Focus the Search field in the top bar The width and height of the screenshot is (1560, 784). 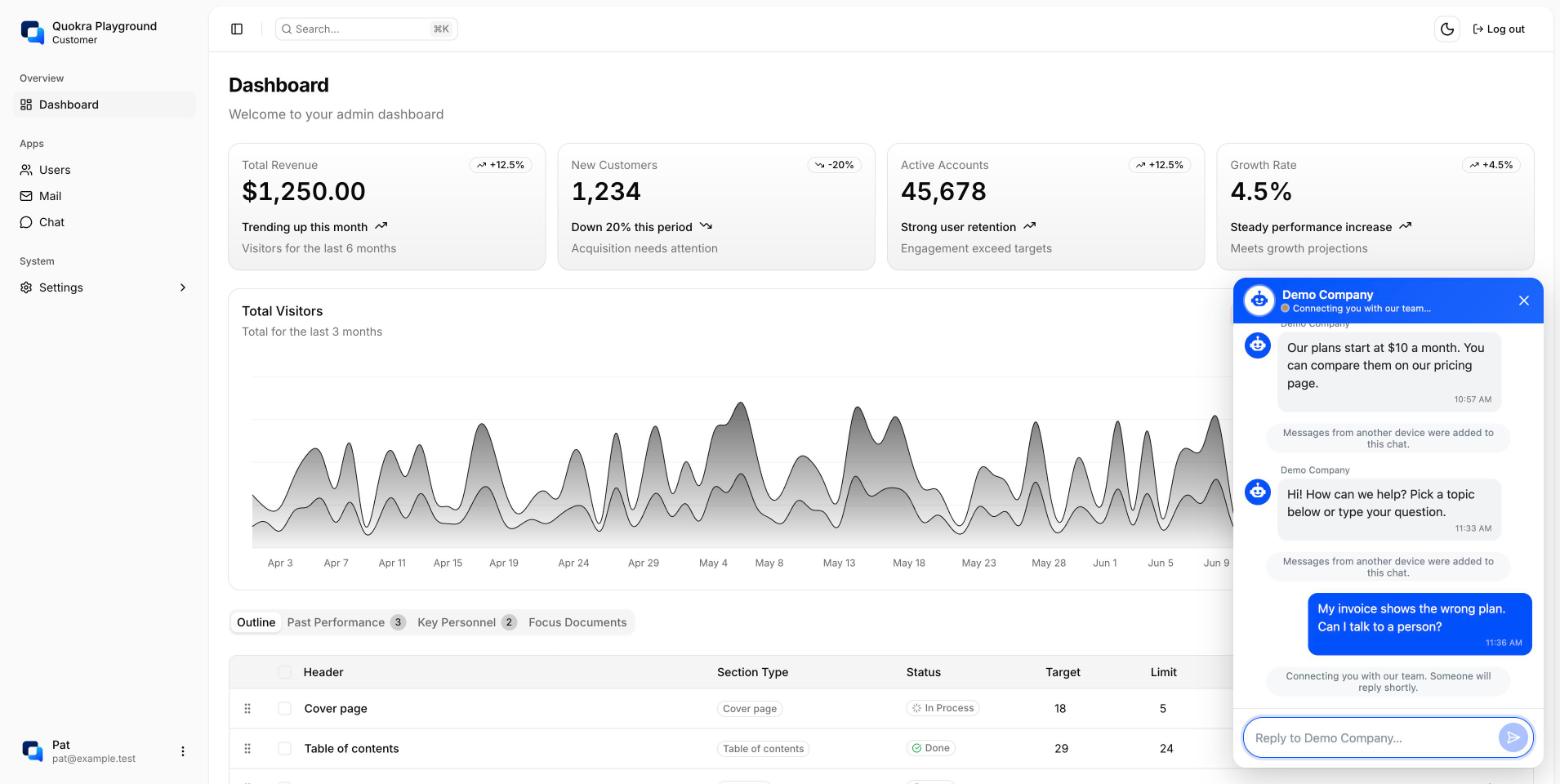(366, 29)
